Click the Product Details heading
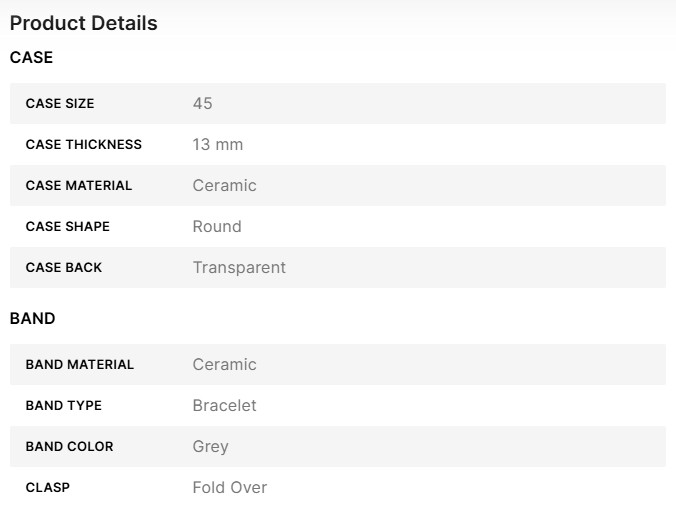The image size is (676, 517). coord(84,23)
